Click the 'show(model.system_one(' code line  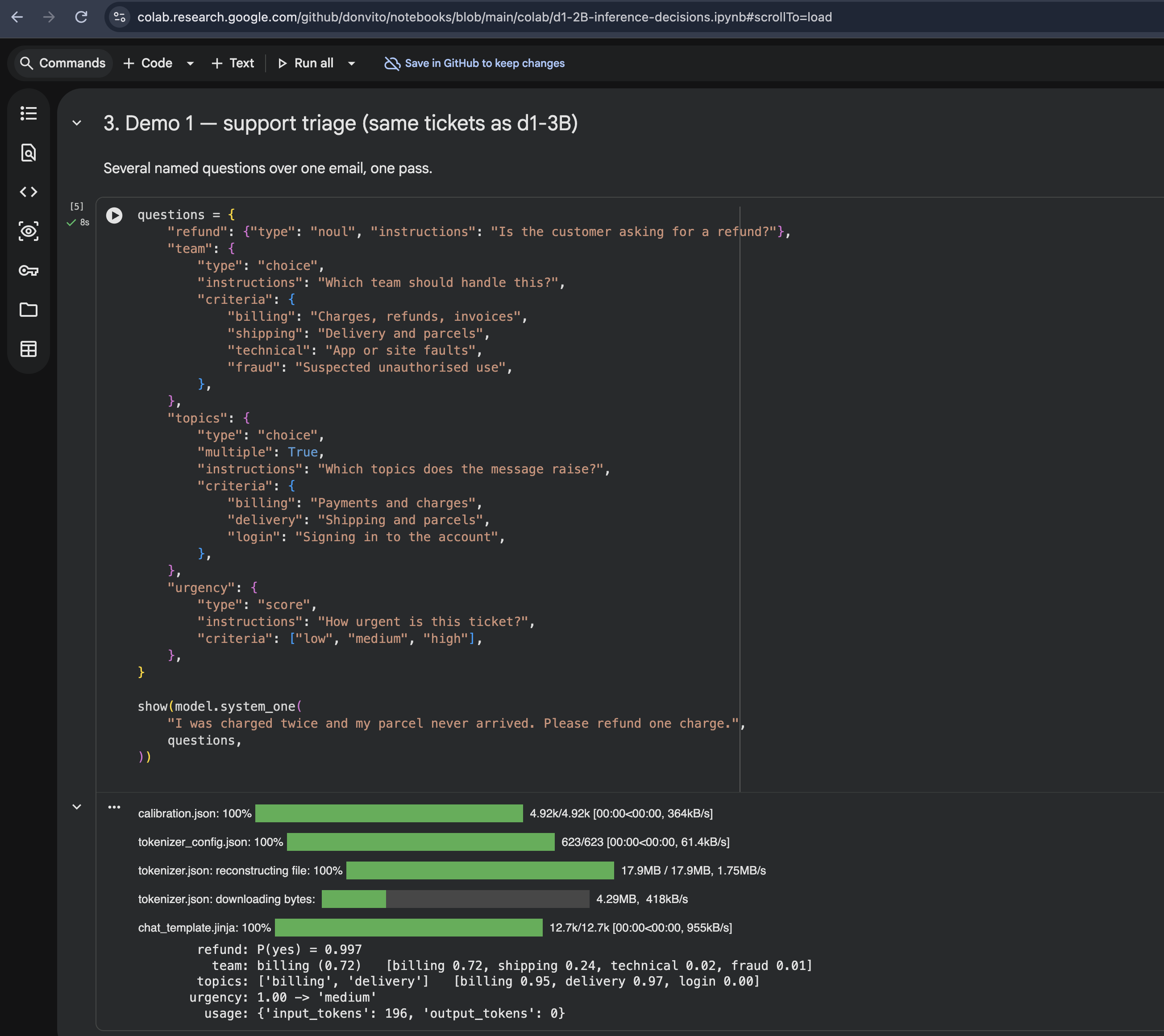220,707
